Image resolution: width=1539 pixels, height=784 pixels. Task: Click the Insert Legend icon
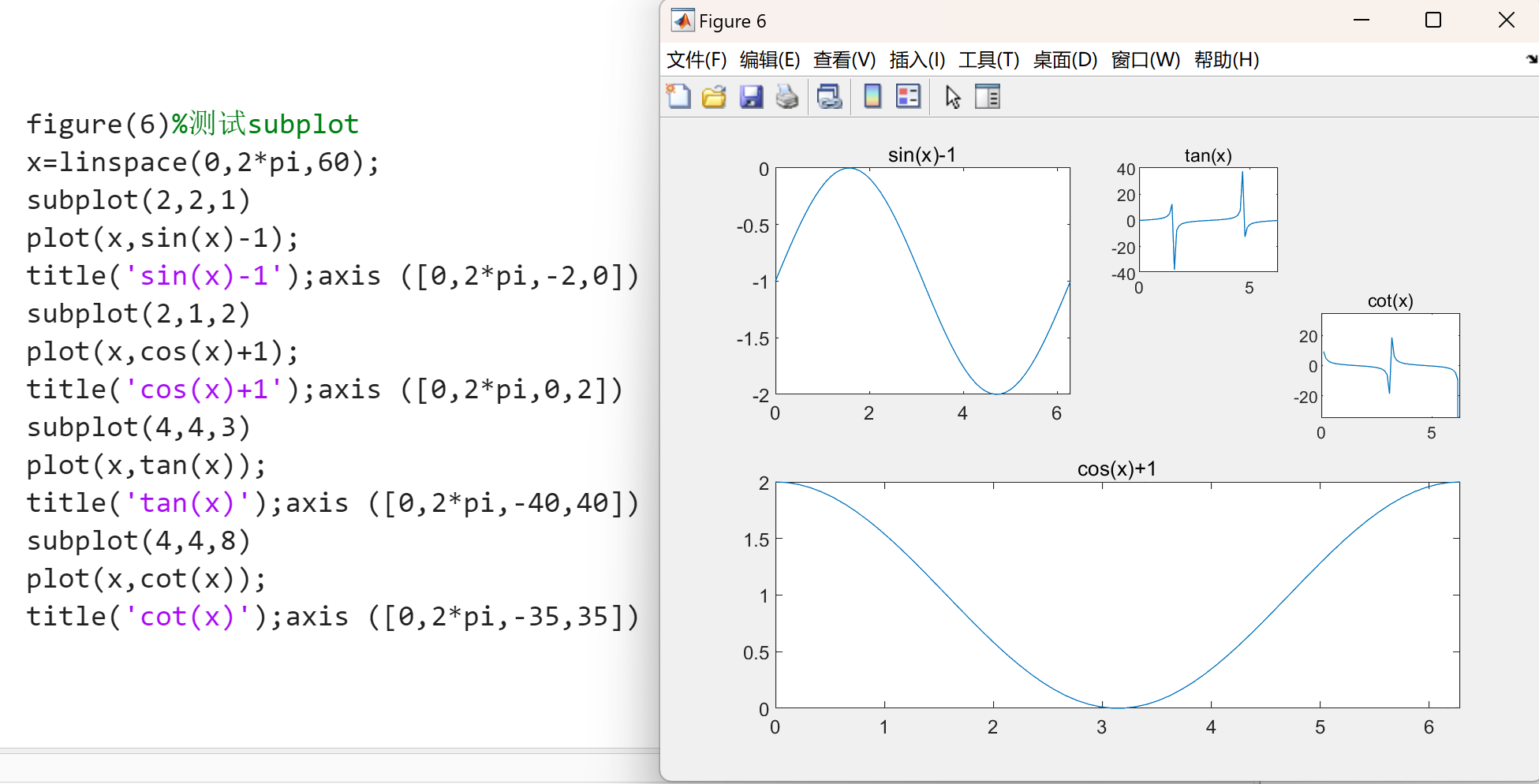(908, 96)
